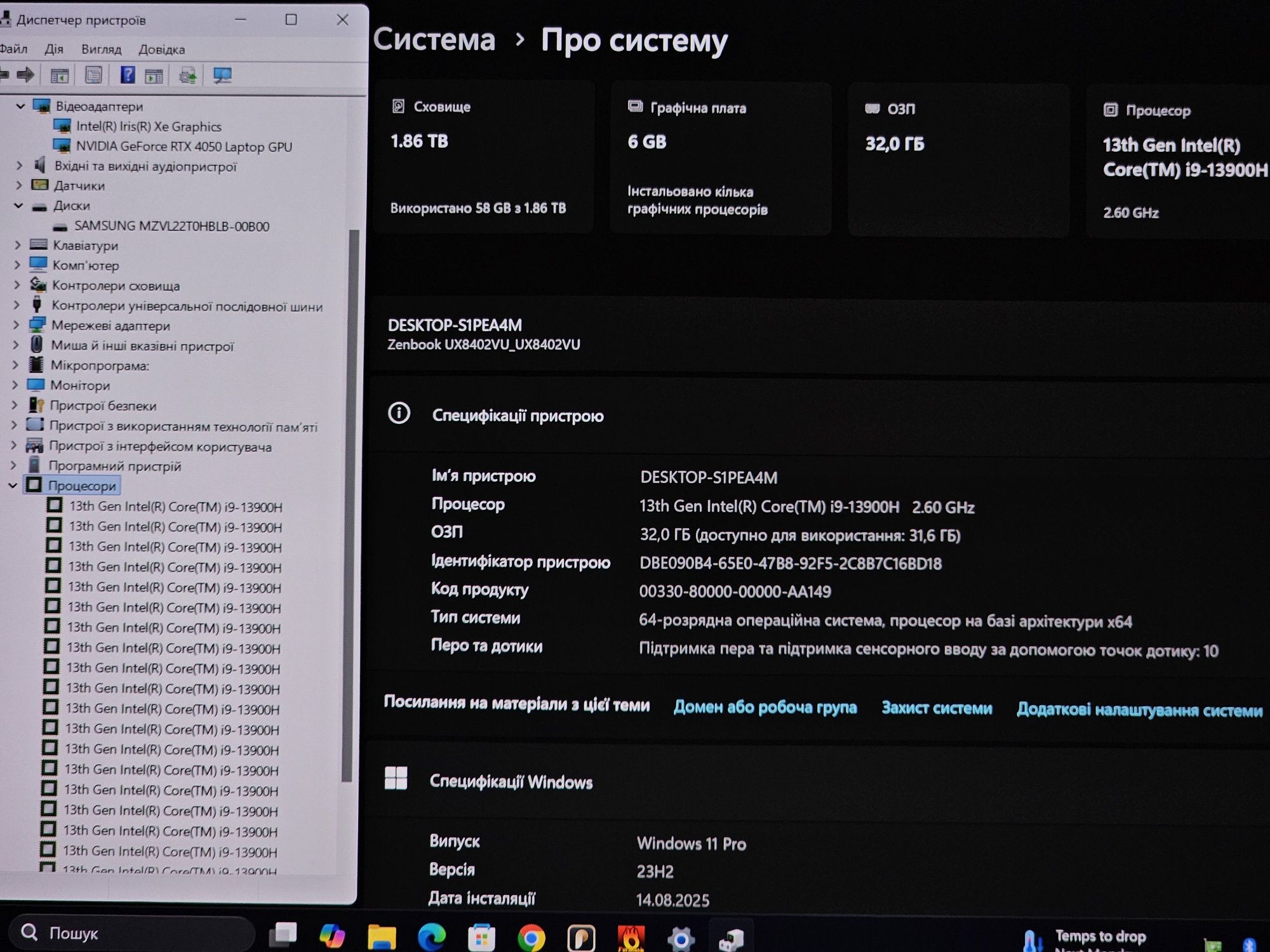Expand the Клавіатури node
The width and height of the screenshot is (1270, 952).
[x=18, y=245]
